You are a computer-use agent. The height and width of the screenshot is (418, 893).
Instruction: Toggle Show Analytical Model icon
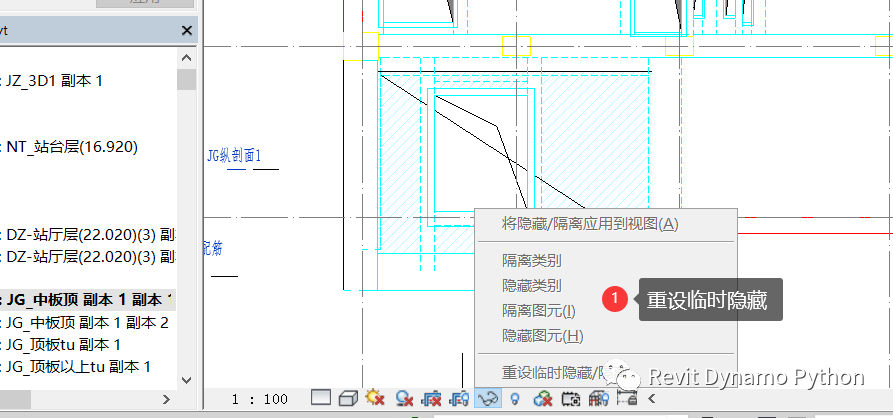coord(599,398)
